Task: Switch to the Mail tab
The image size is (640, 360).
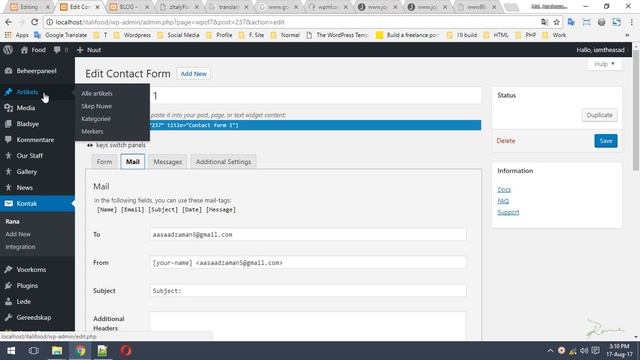Action: (x=133, y=162)
